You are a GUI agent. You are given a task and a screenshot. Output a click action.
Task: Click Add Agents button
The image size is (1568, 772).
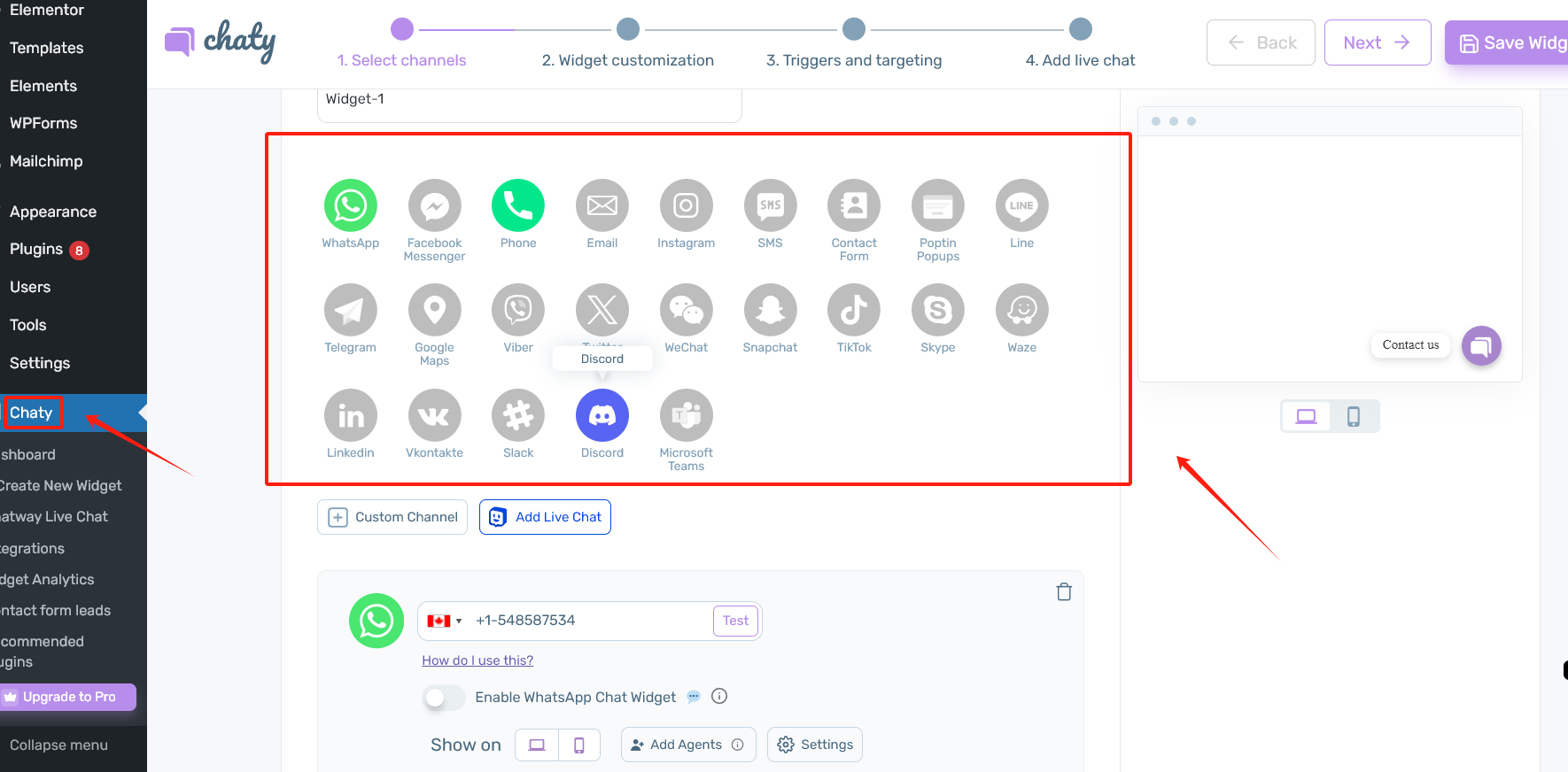(x=688, y=745)
